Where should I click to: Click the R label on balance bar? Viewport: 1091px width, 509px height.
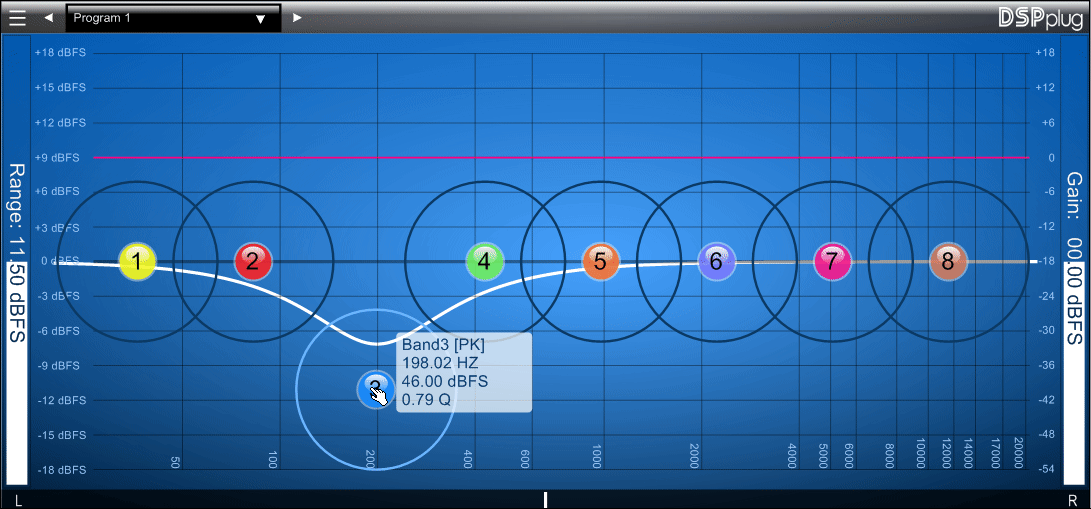pyautogui.click(x=1073, y=499)
